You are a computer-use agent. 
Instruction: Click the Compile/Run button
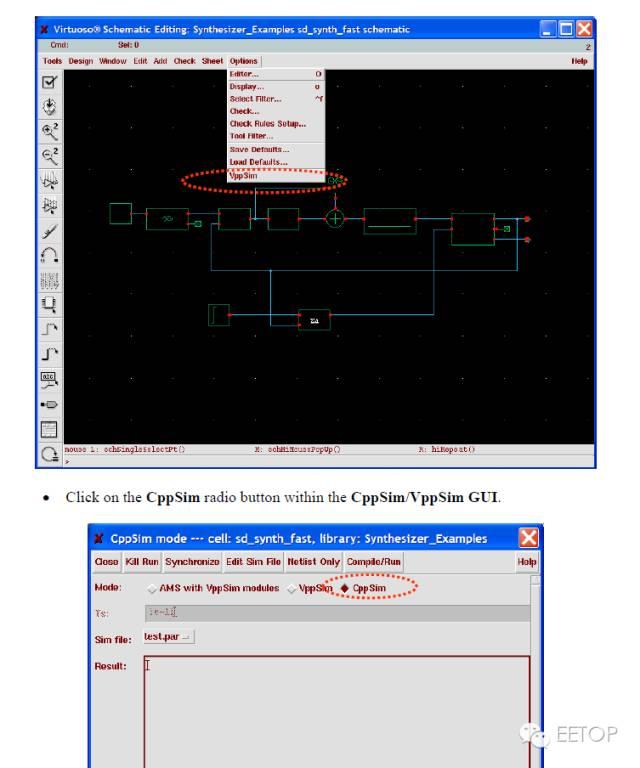(x=374, y=562)
